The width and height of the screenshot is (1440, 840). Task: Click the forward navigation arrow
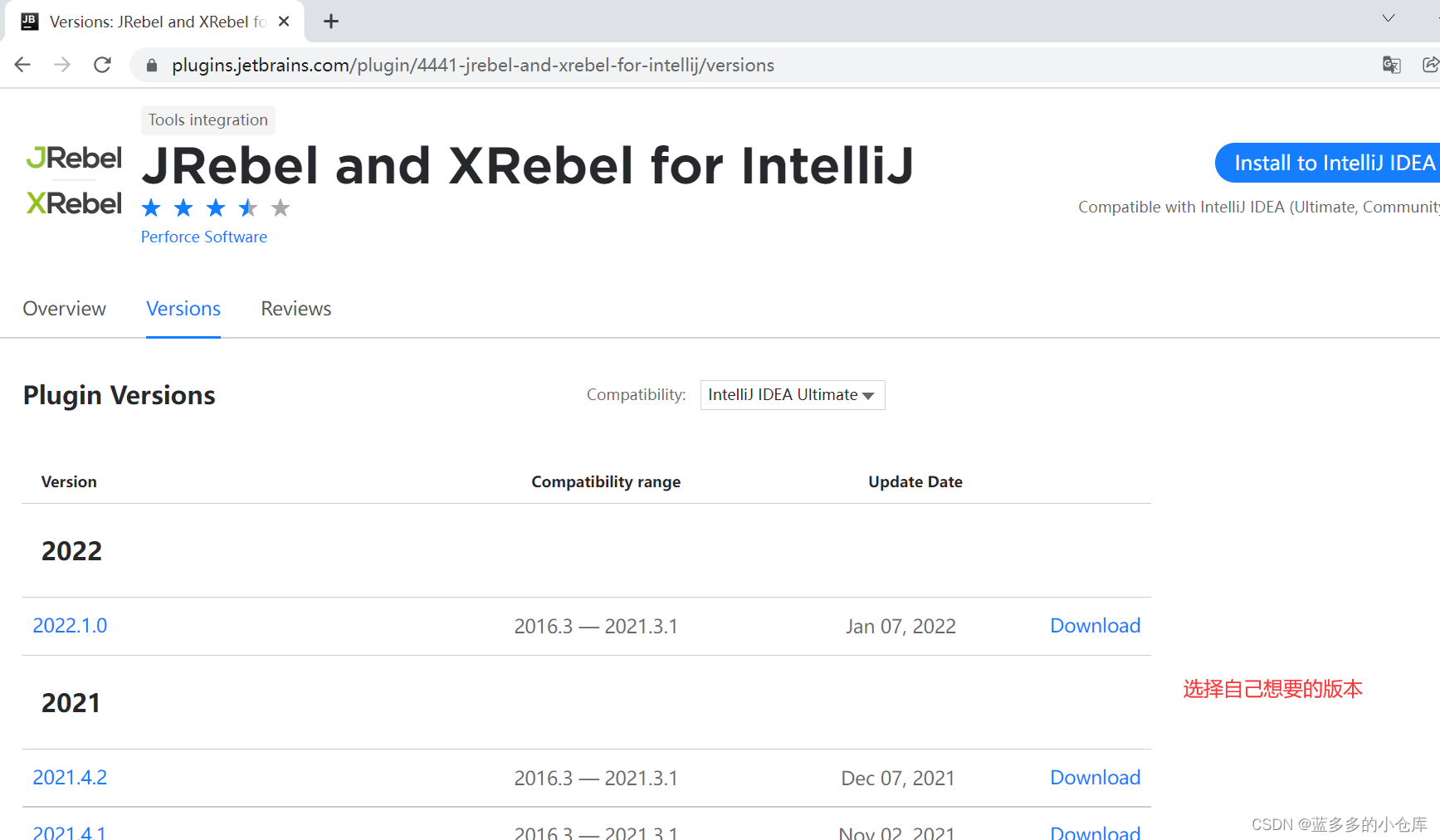coord(62,65)
